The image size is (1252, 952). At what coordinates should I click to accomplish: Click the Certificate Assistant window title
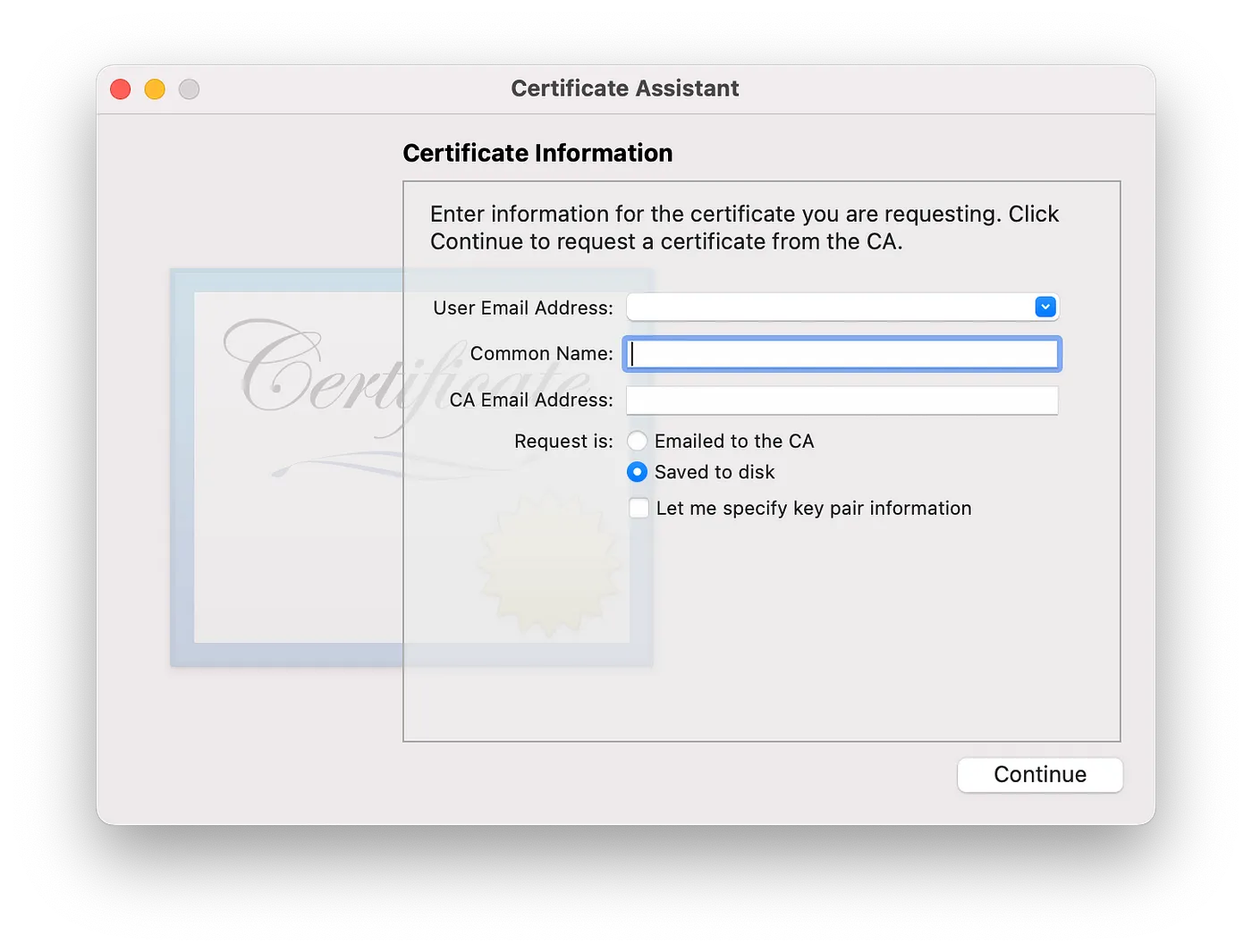[625, 88]
